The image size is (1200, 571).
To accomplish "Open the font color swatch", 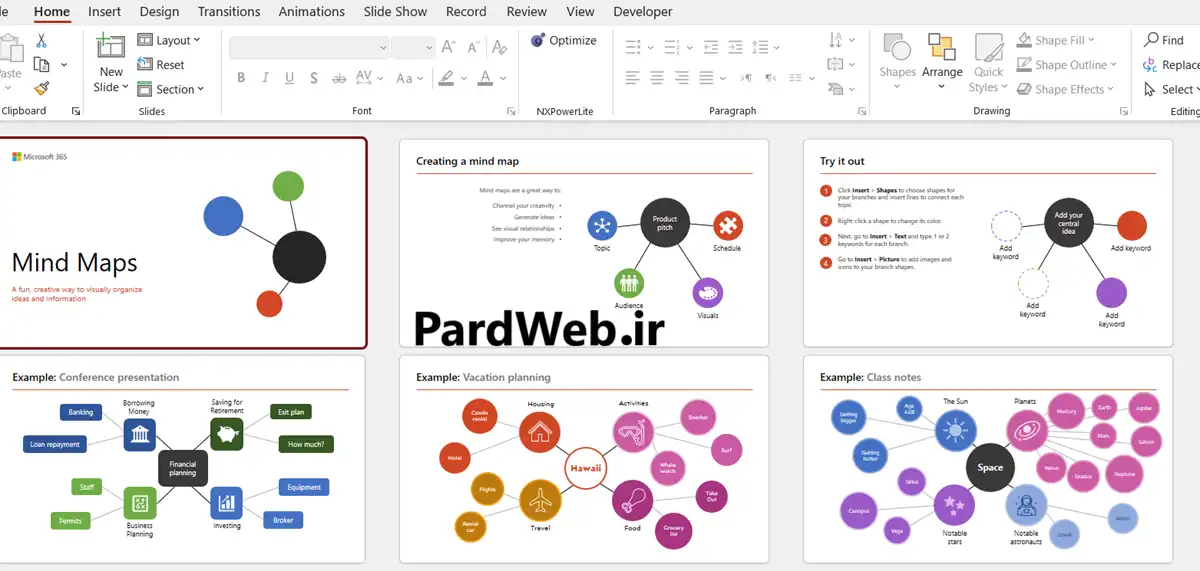I will point(485,78).
